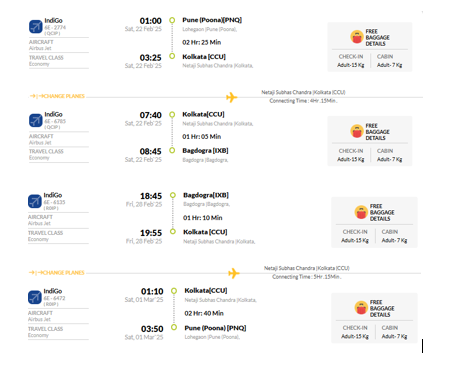Viewport: 465px width, 380px height.
Task: Select the Pune (Poona)[PNQ] origin text
Action: [x=212, y=20]
